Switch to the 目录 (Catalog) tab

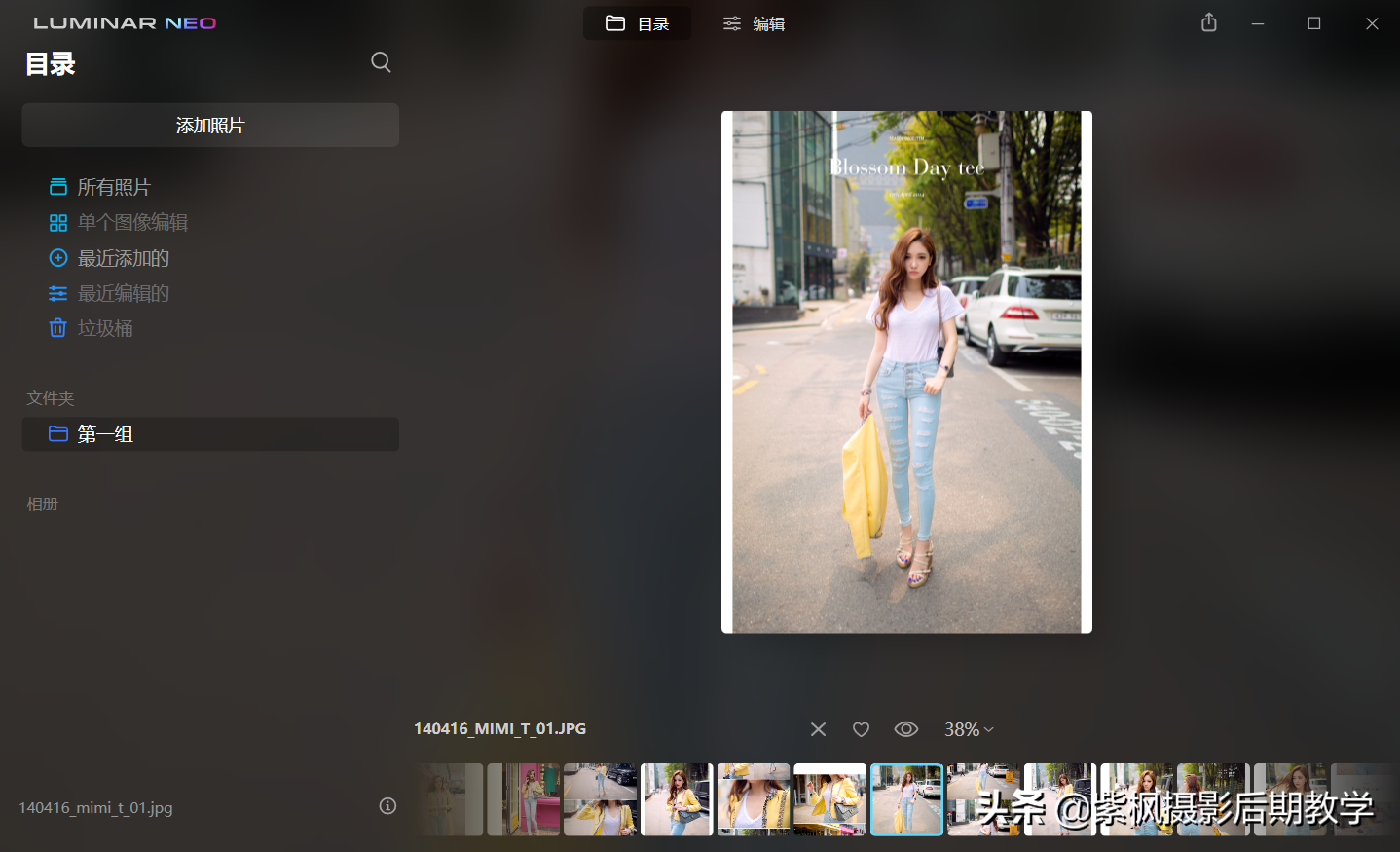click(x=638, y=23)
